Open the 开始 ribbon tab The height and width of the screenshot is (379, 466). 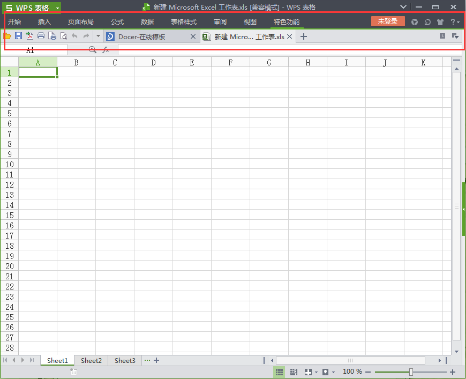tap(14, 22)
